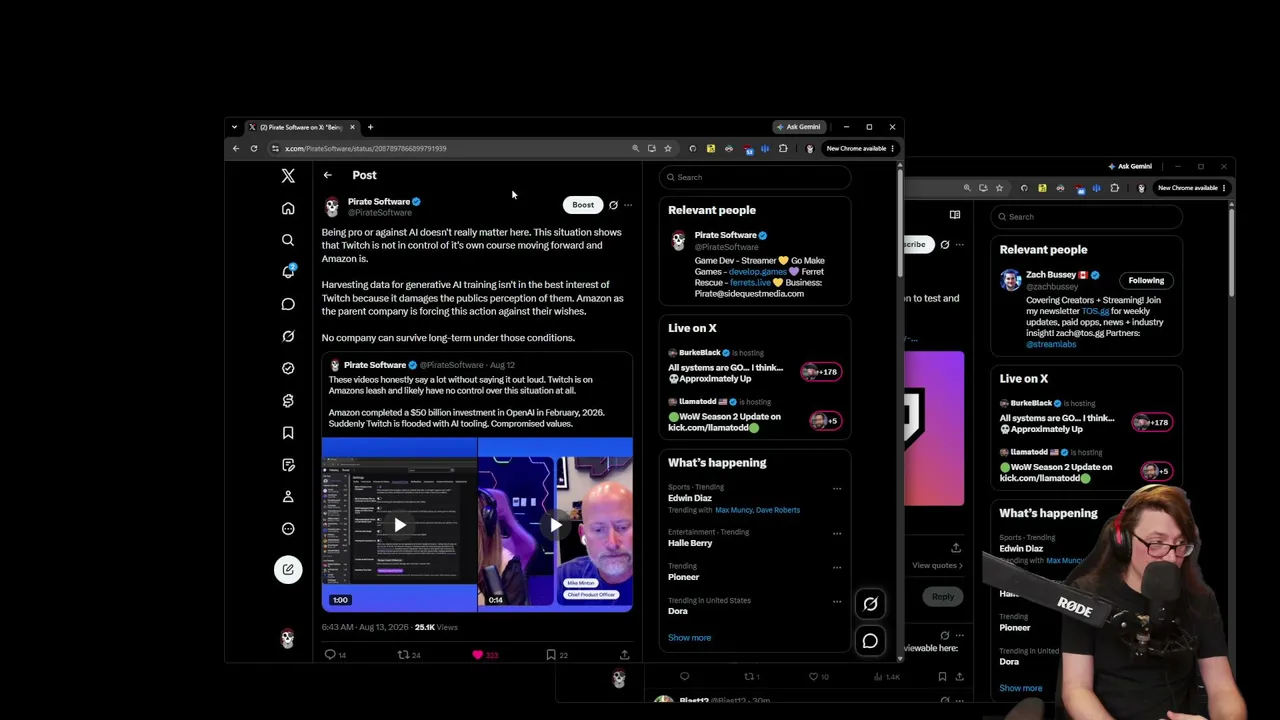
Task: Open ferrets.live link in bio
Action: point(750,283)
